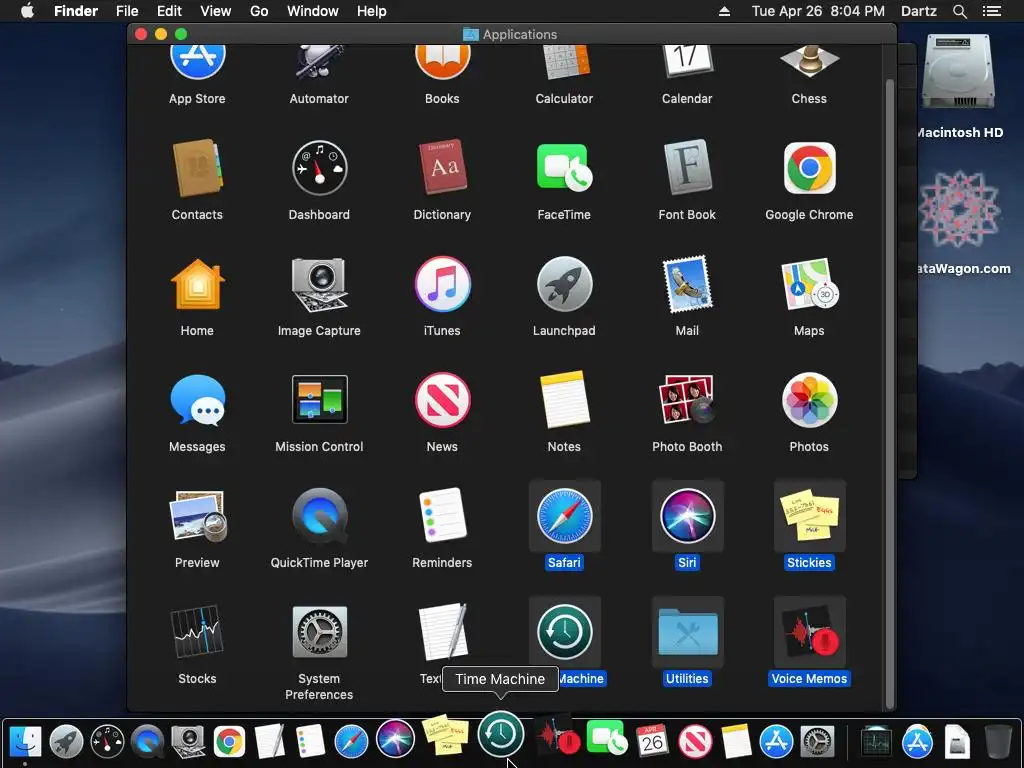Open Google Chrome from the Dock
This screenshot has width=1024, height=768.
pos(229,741)
